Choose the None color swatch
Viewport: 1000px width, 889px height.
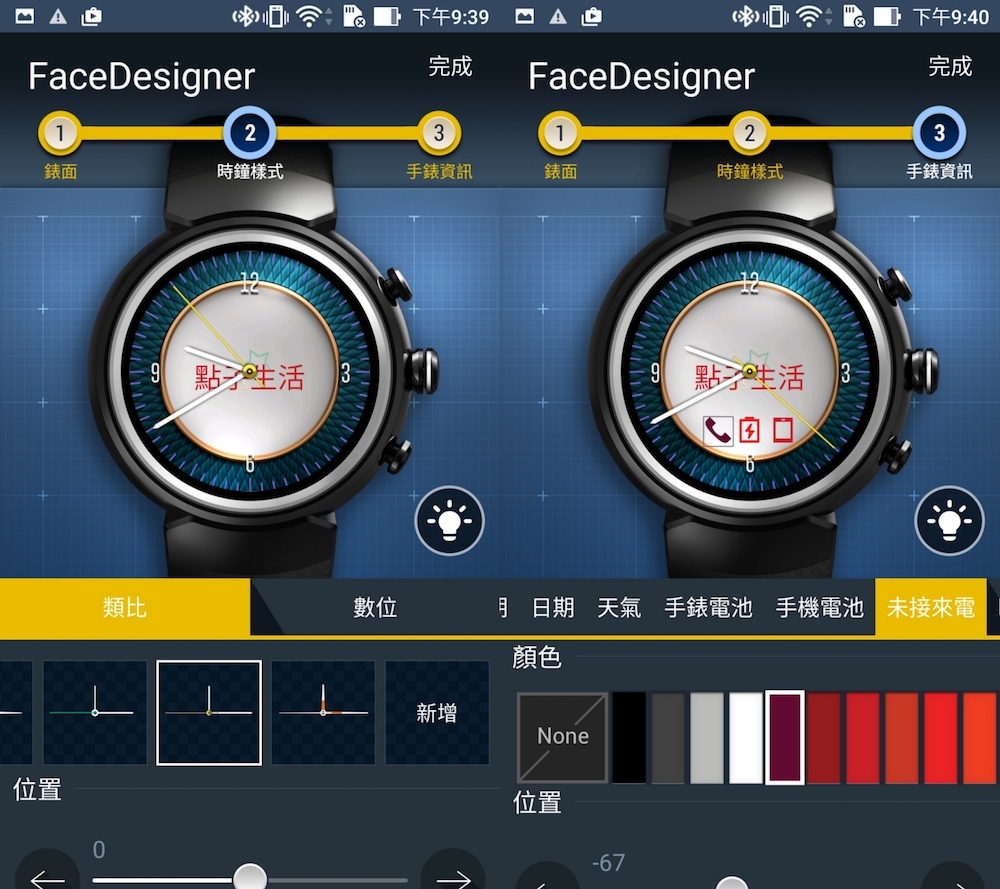click(562, 737)
